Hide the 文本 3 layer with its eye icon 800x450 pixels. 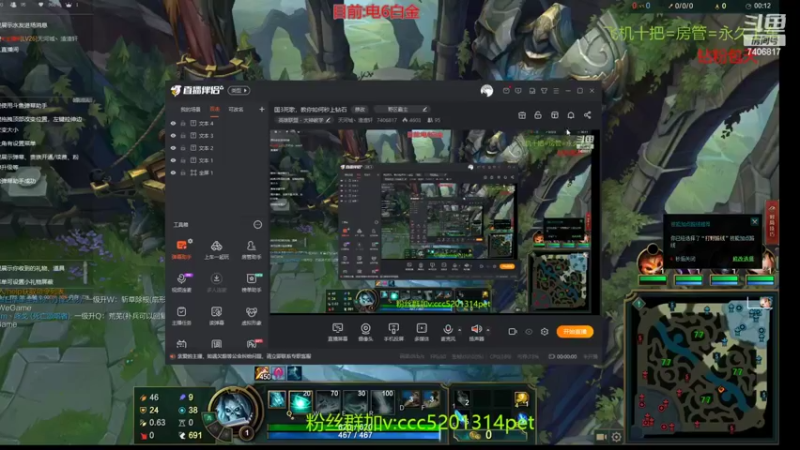173,136
